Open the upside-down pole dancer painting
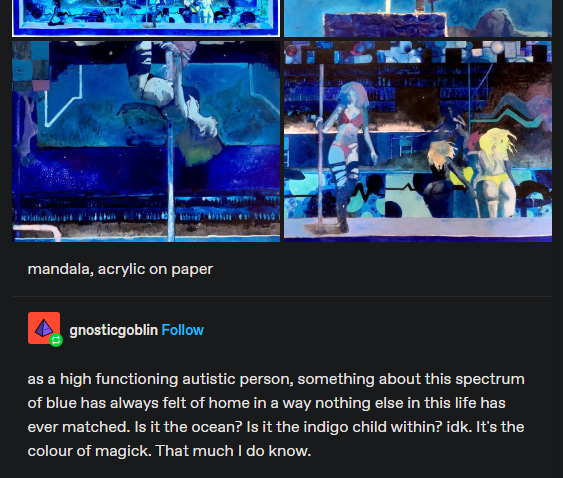 [146, 141]
